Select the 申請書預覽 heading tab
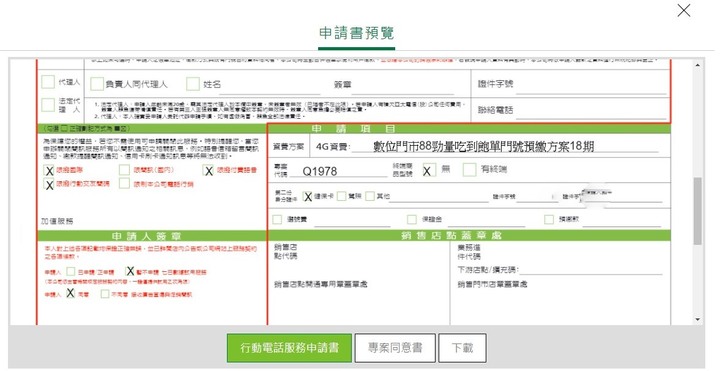Image resolution: width=720 pixels, height=371 pixels. (356, 33)
